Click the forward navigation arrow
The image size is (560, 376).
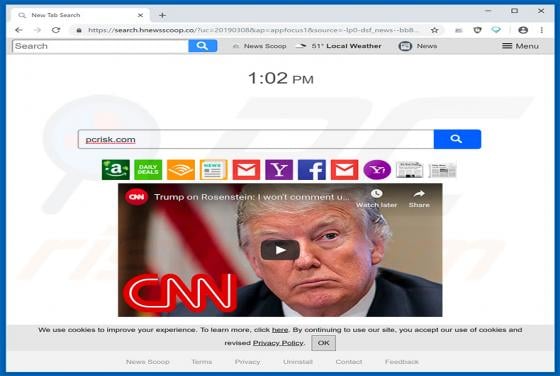coord(37,30)
